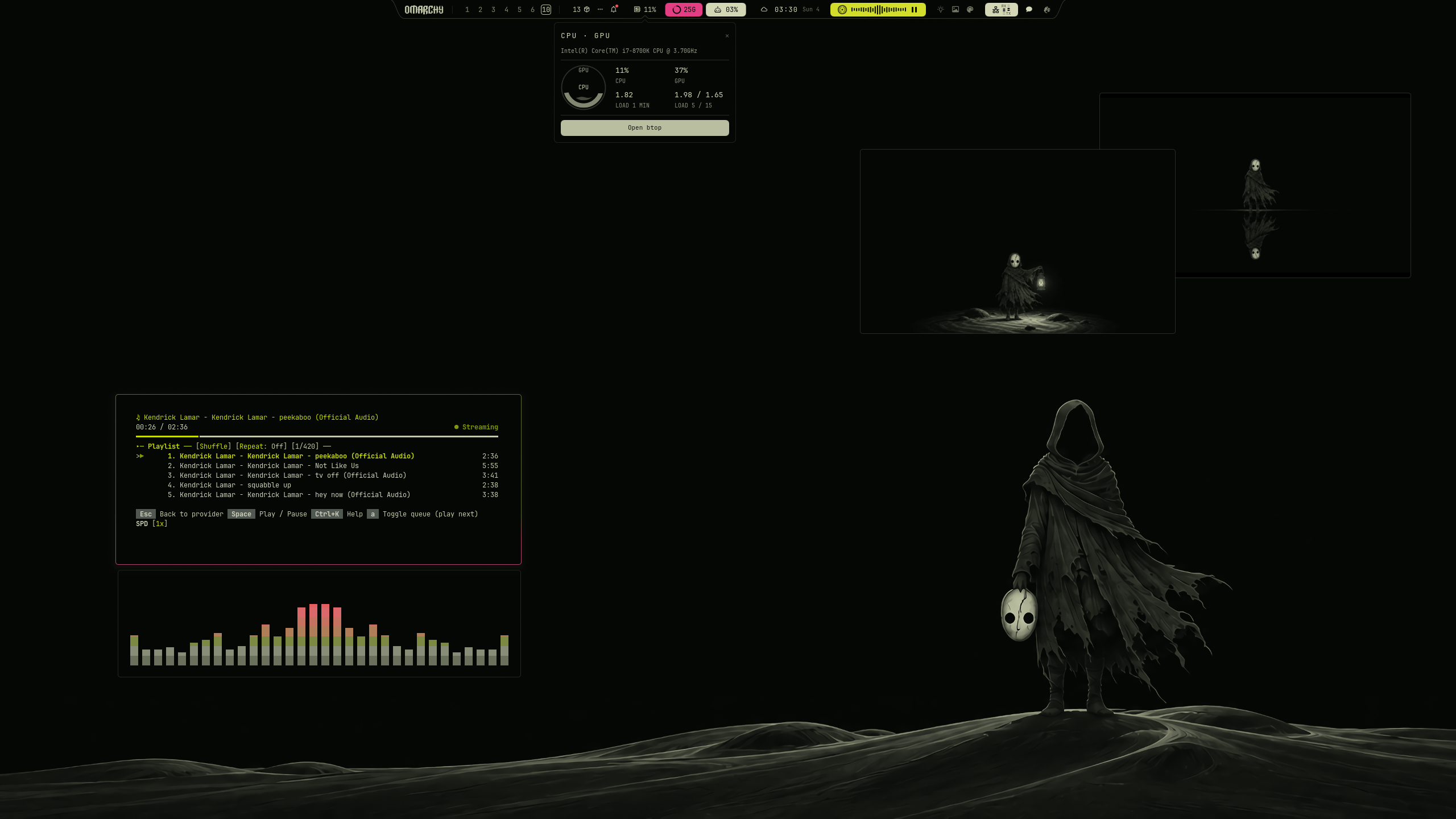This screenshot has width=1456, height=819.
Task: Toggle the lightbulb icon in the bar
Action: pyautogui.click(x=941, y=10)
